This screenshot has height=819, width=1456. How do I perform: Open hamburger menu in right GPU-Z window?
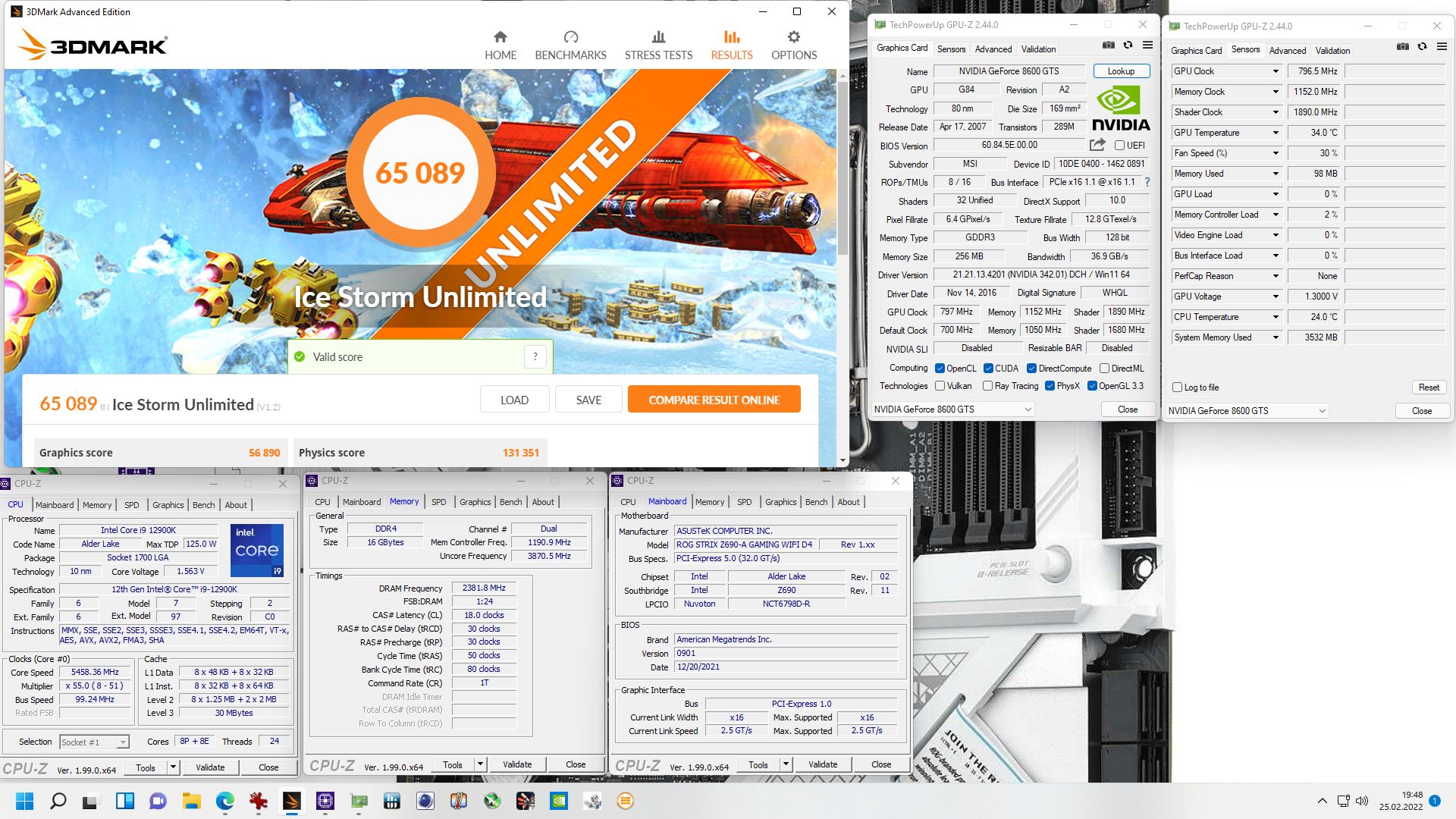click(x=1442, y=47)
